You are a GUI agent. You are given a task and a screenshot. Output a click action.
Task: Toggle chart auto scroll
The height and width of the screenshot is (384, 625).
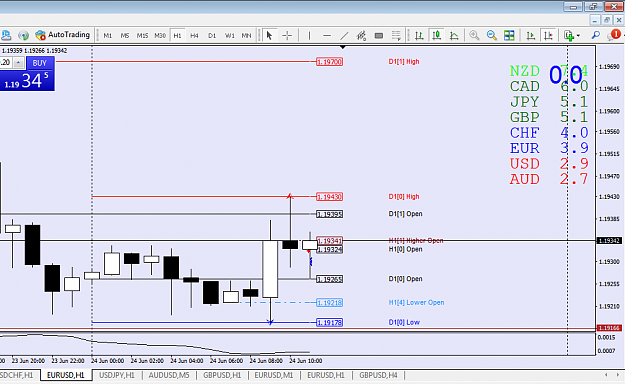pyautogui.click(x=531, y=35)
